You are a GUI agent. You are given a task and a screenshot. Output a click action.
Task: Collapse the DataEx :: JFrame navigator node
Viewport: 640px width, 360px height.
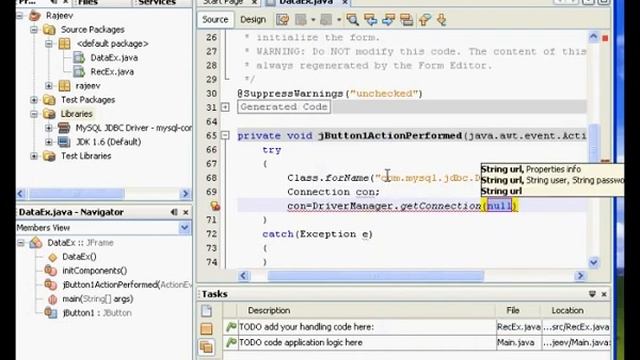coord(21,243)
